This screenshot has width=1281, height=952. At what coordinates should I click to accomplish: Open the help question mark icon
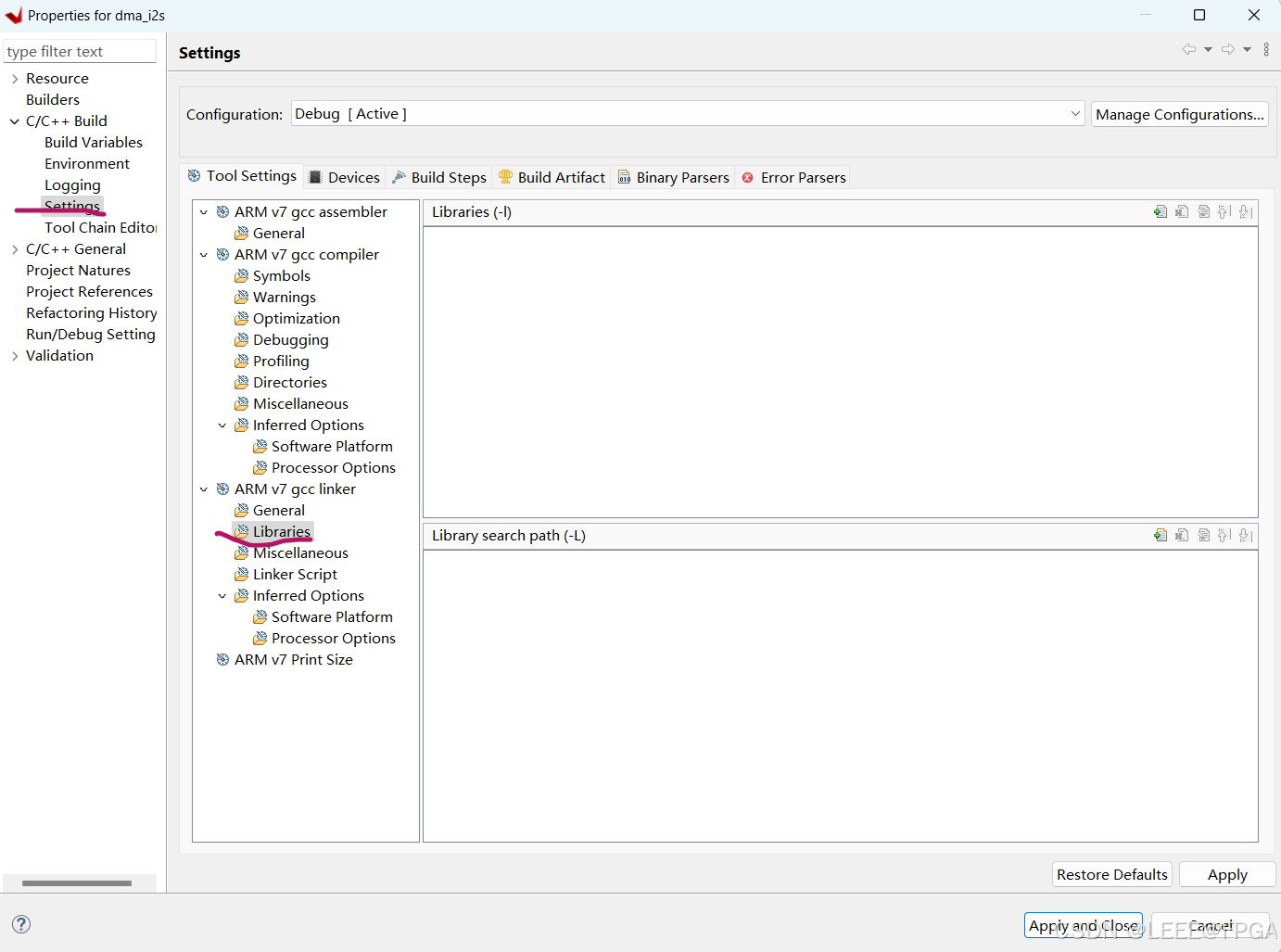coord(21,923)
